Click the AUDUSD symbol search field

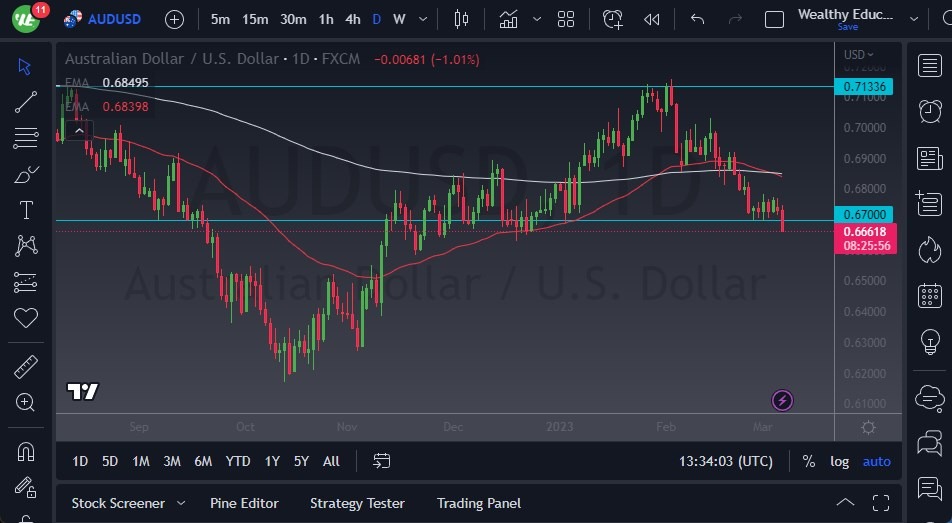pyautogui.click(x=114, y=19)
